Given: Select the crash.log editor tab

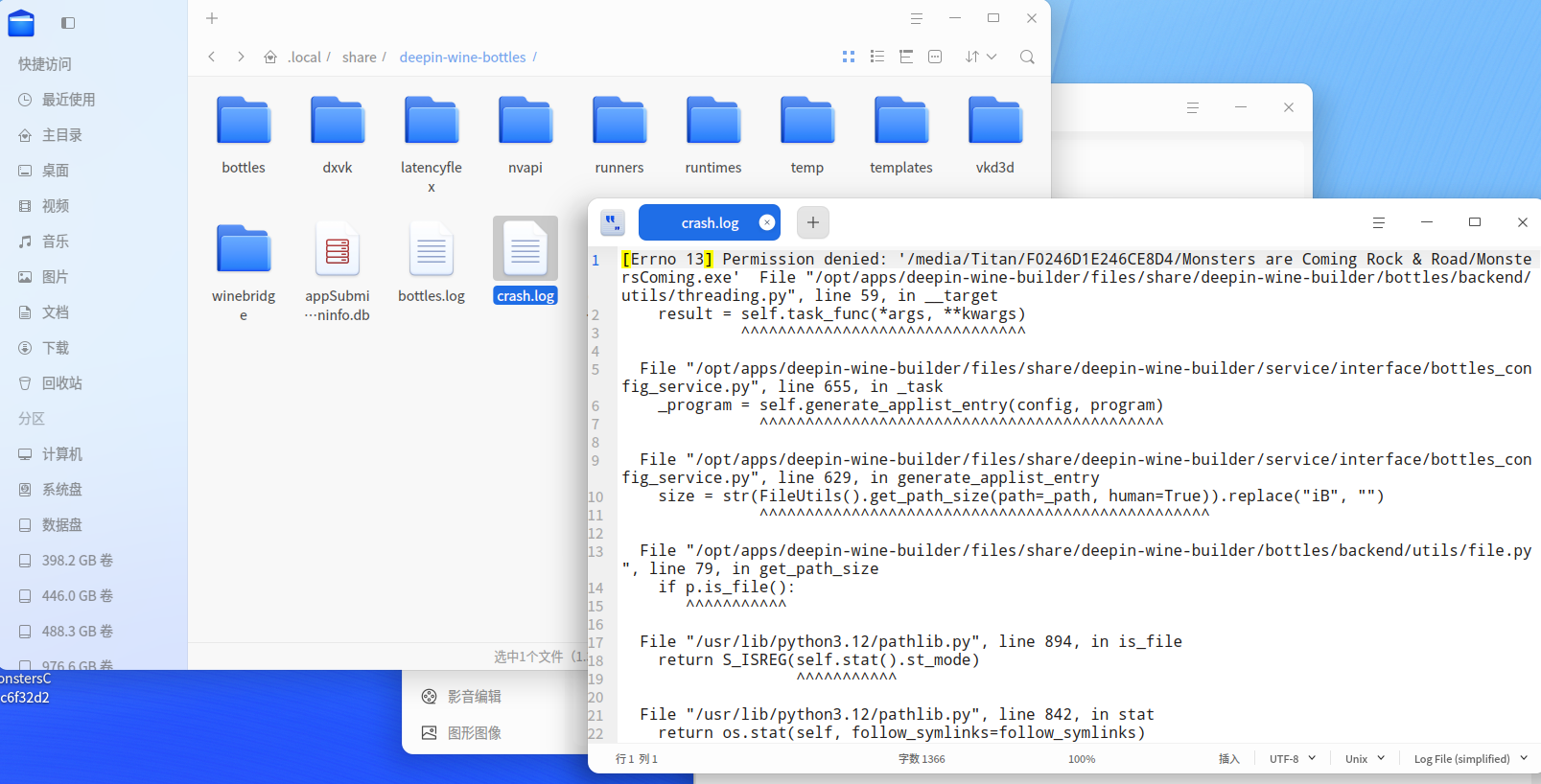Looking at the screenshot, I should pyautogui.click(x=710, y=223).
